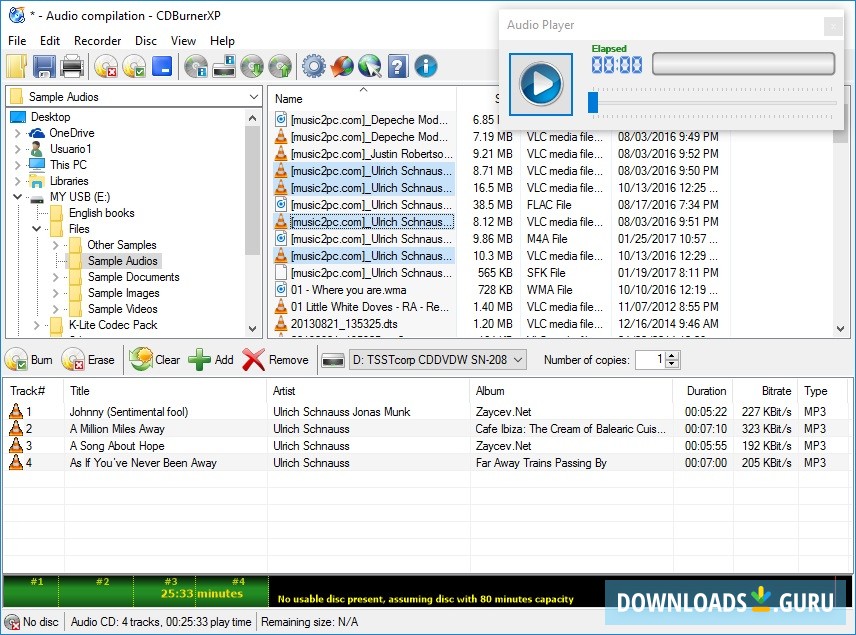The image size is (856, 635).
Task: Save compilation with the floppy disk icon
Action: click(44, 67)
